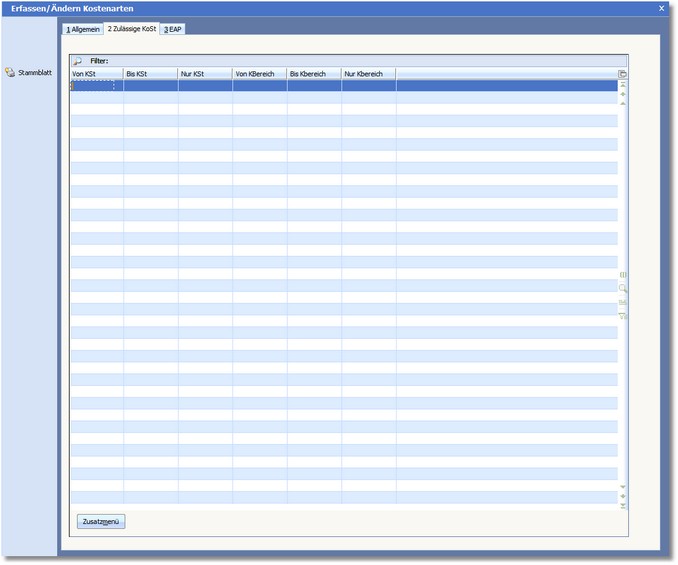The image size is (678, 565).
Task: Select the Von KBereich column header
Action: 259,74
